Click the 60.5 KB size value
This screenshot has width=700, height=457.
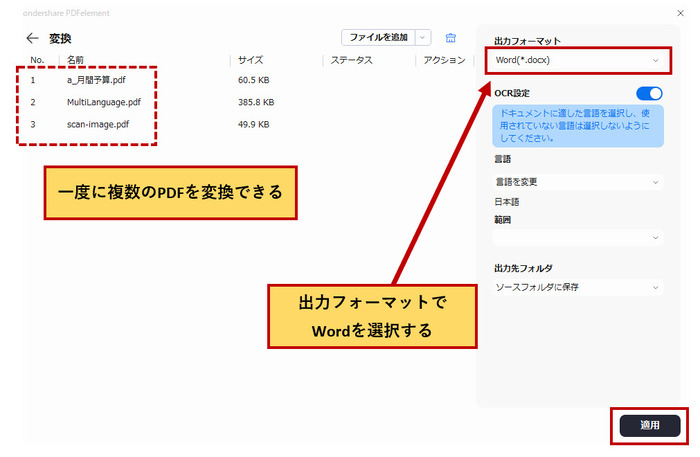tap(254, 80)
